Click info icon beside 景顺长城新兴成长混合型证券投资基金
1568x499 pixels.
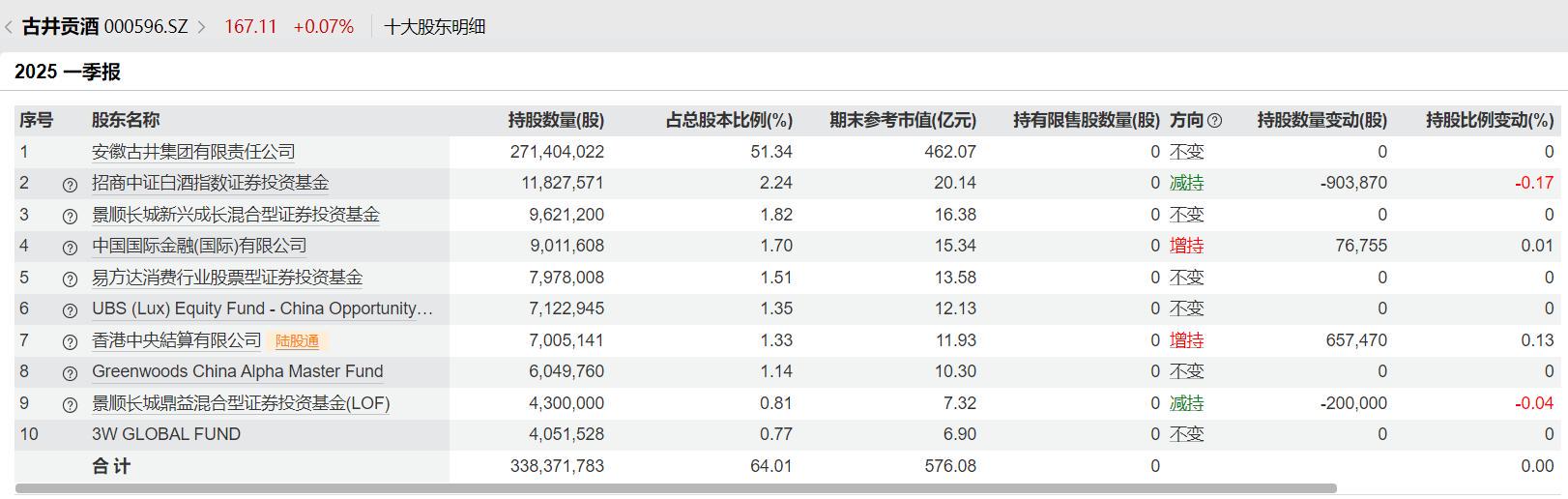[x=70, y=216]
